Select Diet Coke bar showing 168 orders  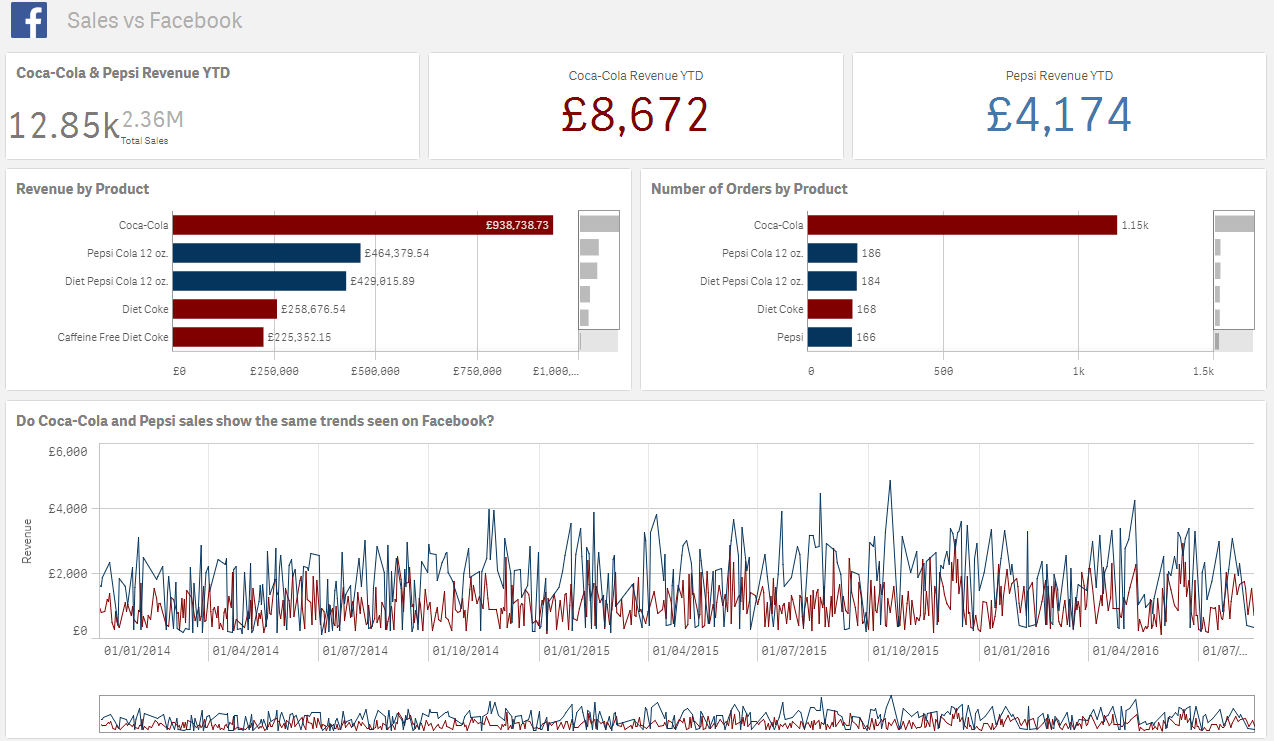pos(829,309)
